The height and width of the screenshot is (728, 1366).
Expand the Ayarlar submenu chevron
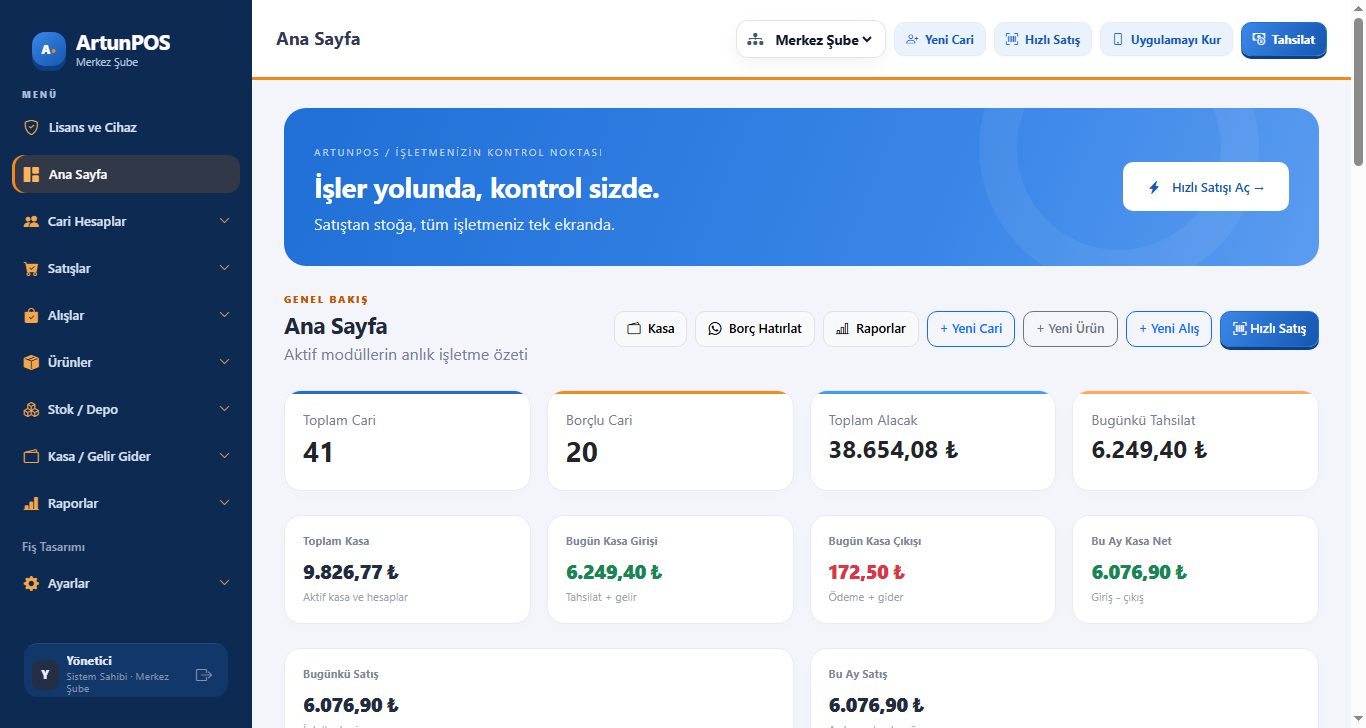click(x=224, y=583)
